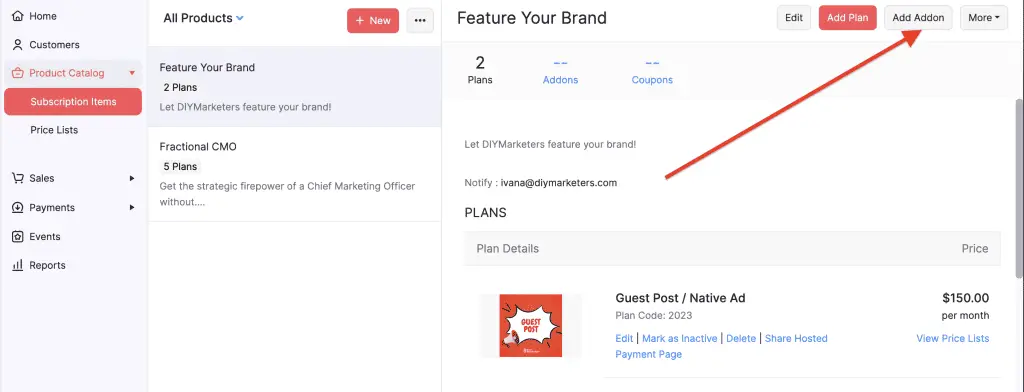The height and width of the screenshot is (392, 1024).
Task: Click Share Hosted Payment Page link
Action: [721, 346]
